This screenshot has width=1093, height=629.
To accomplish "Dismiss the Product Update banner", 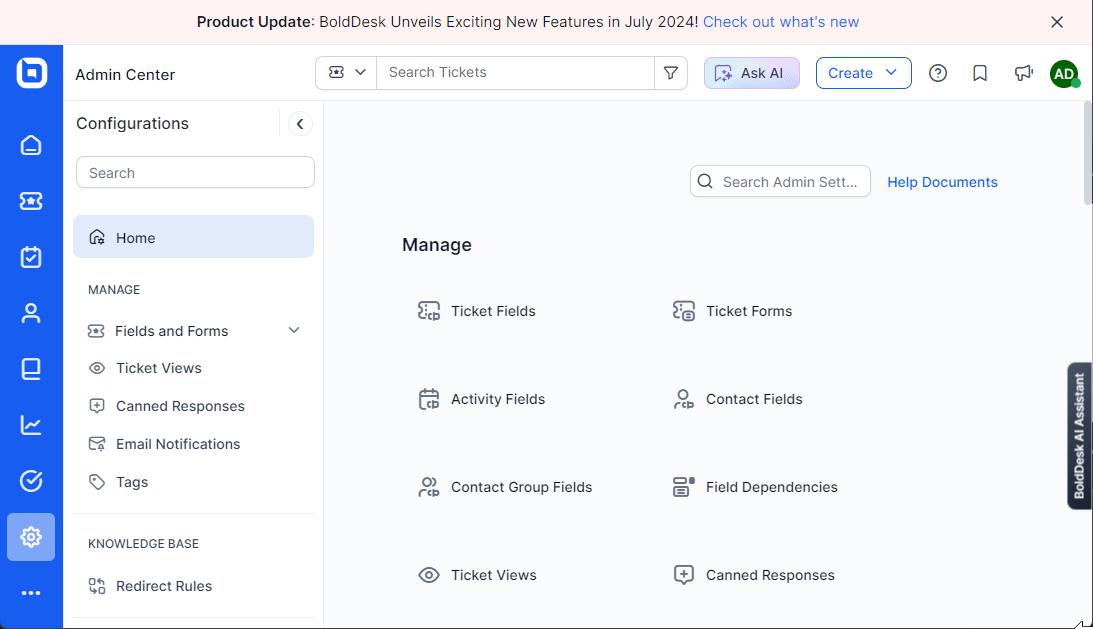I will (x=1057, y=22).
